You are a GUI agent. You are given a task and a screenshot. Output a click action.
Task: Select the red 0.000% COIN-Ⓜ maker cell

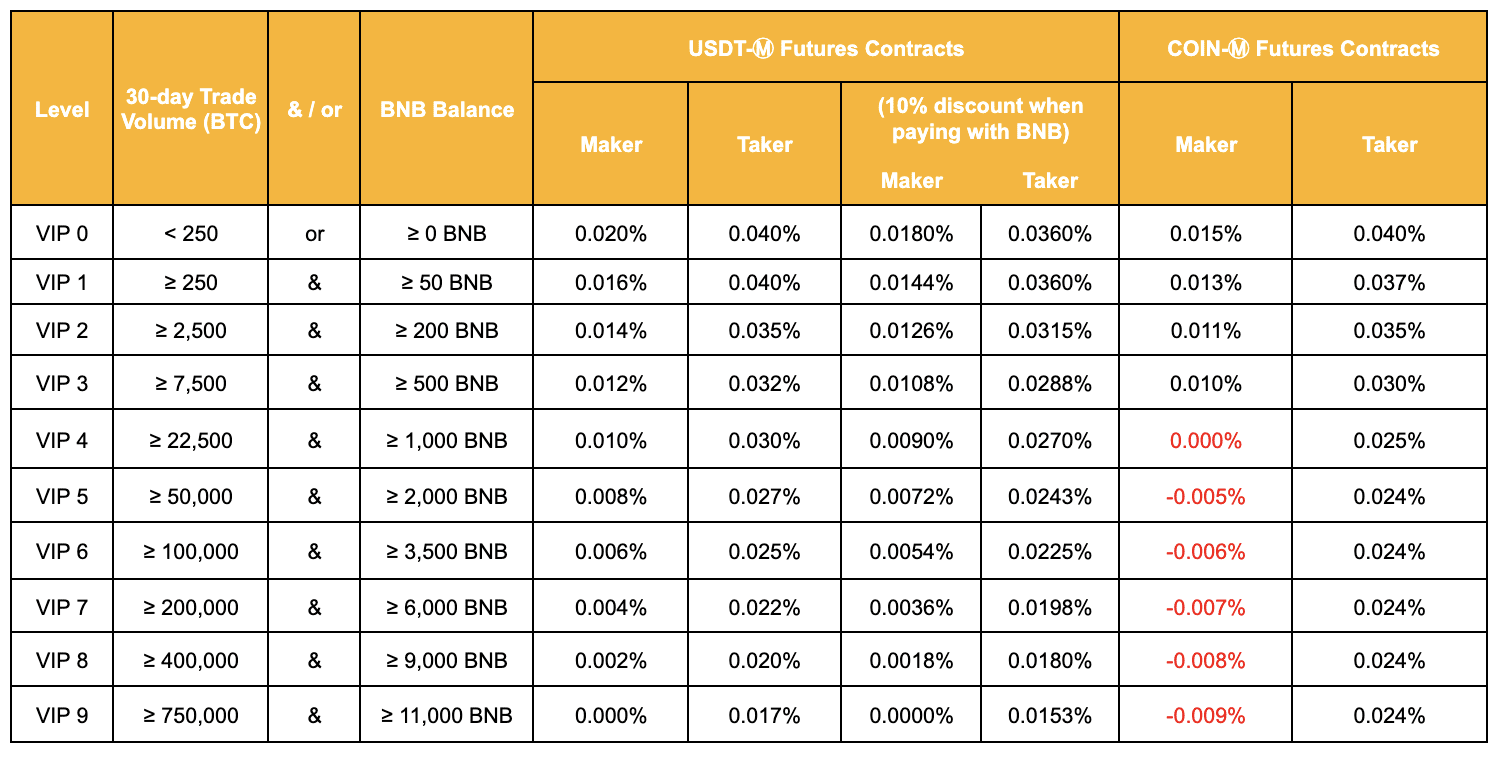(x=1205, y=441)
